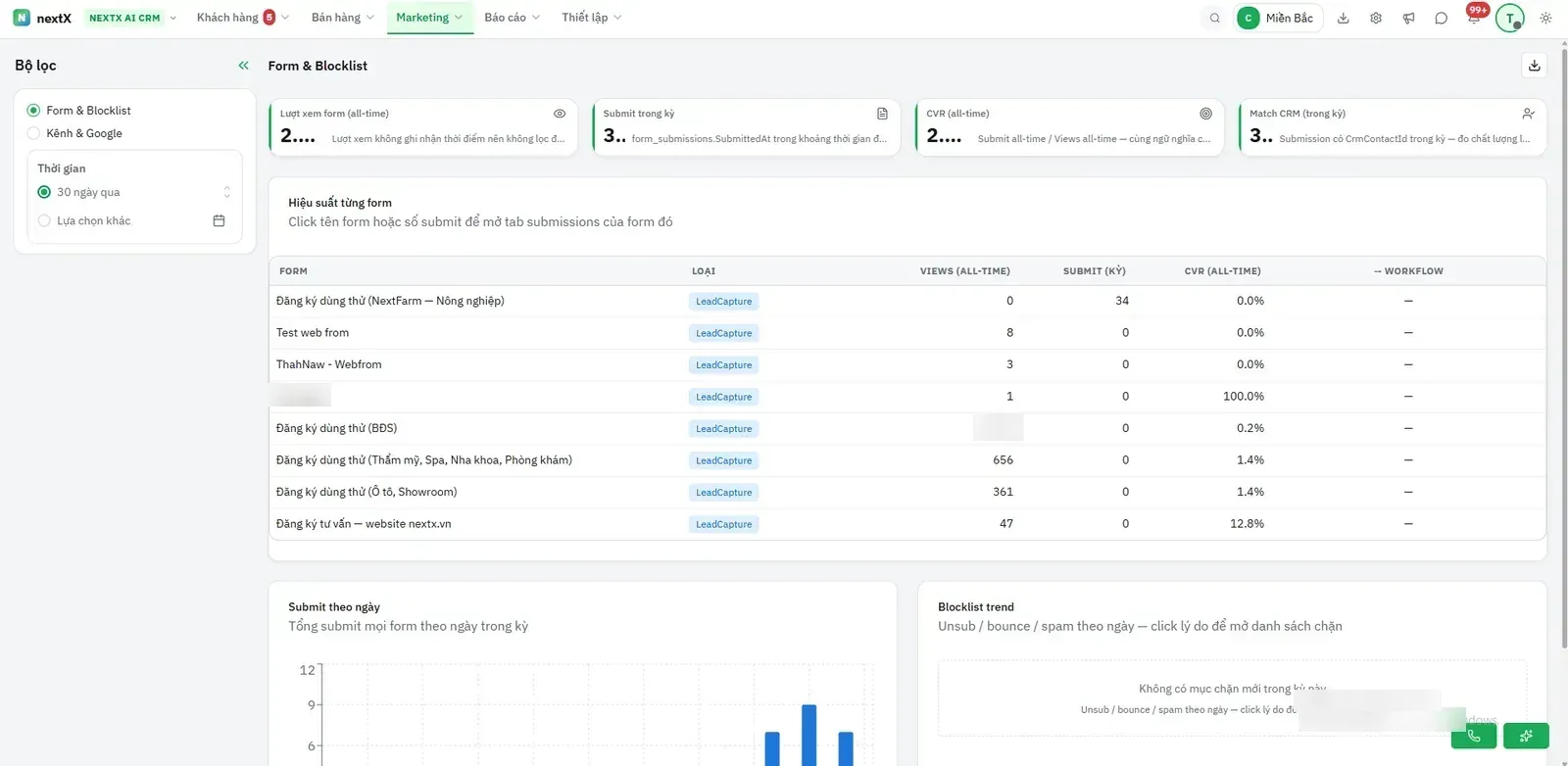
Task: Click the document icon on Submit trong kỳ card
Action: point(882,114)
